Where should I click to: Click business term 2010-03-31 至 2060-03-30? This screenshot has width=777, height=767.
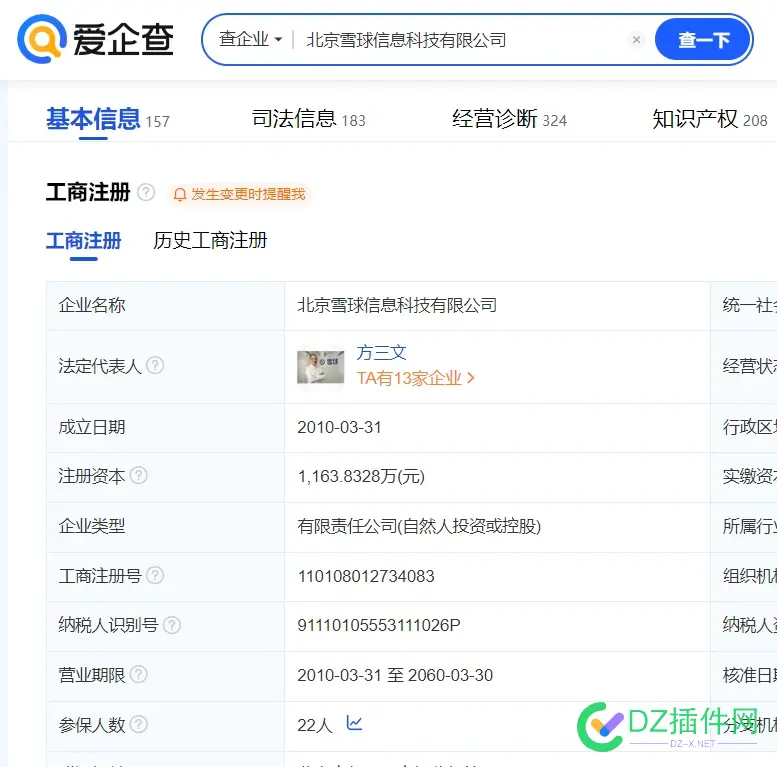(395, 675)
